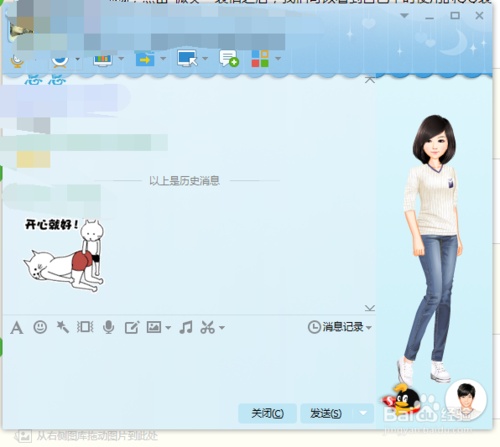This screenshot has height=447, width=500.
Task: Send a window shake with vibrate icon
Action: click(85, 327)
